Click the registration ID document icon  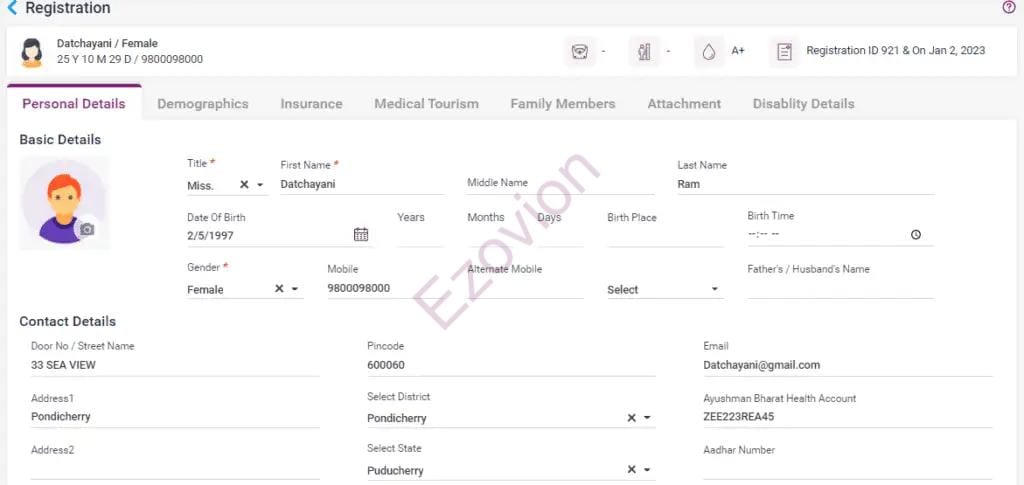(785, 52)
